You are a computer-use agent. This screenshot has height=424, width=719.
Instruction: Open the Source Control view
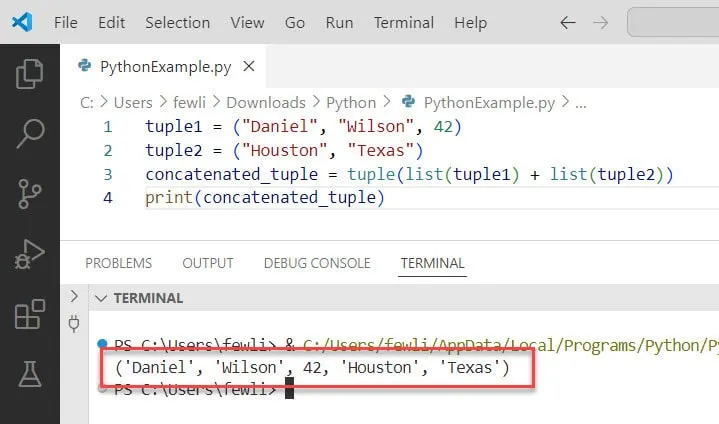tap(30, 193)
